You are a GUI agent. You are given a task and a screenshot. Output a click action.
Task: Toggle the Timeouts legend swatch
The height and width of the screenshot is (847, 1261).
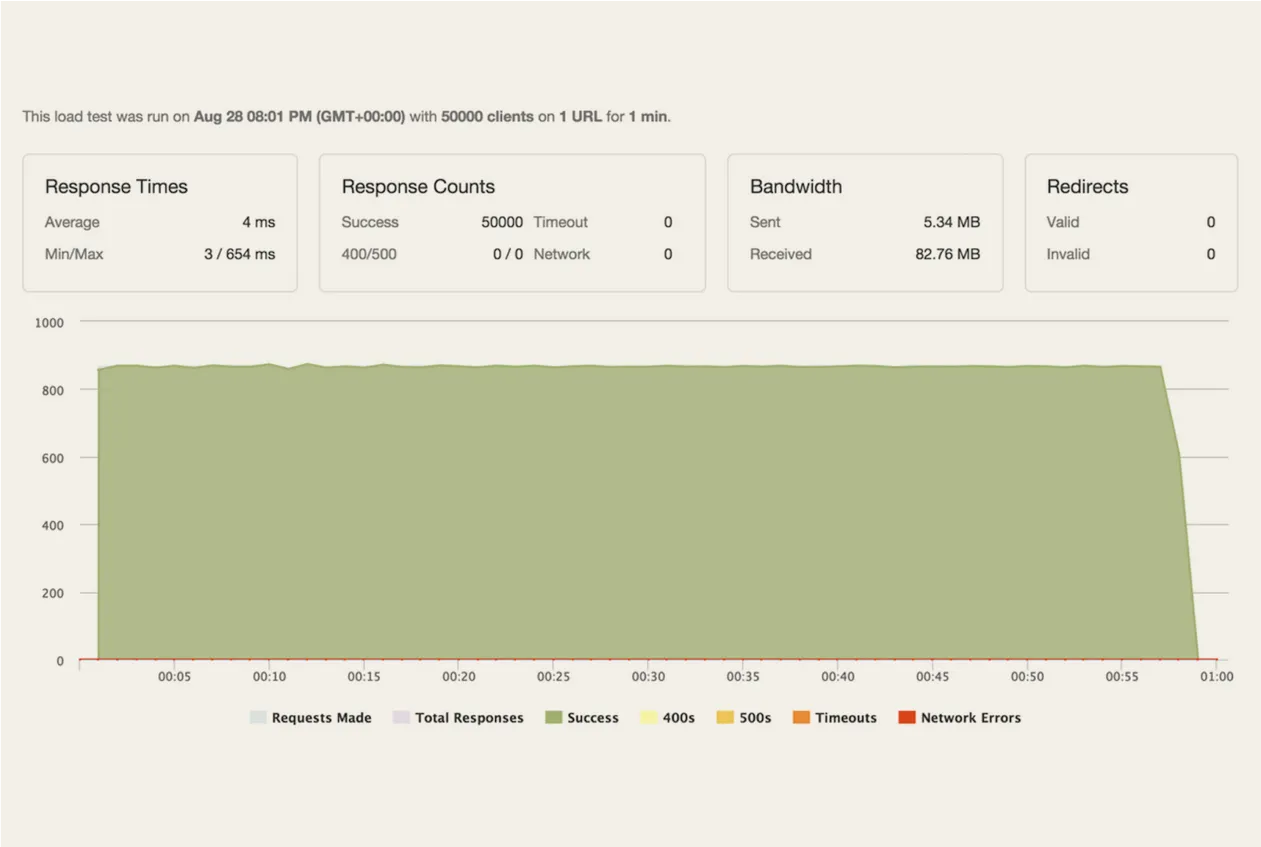801,717
